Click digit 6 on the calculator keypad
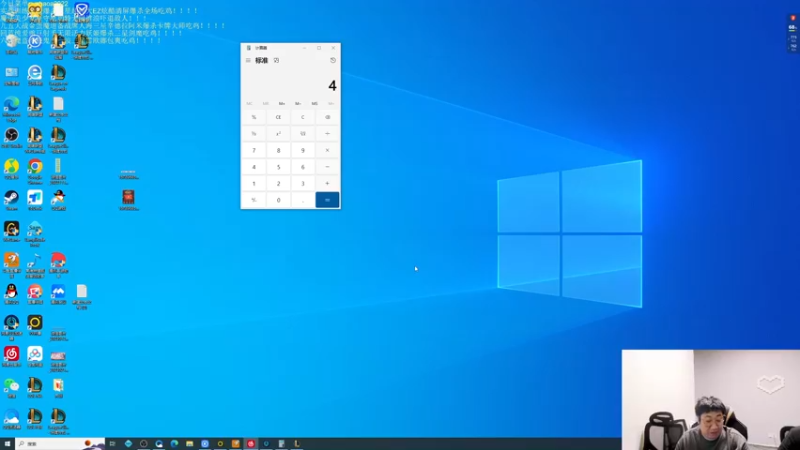Viewport: 800px width, 450px height. (303, 167)
